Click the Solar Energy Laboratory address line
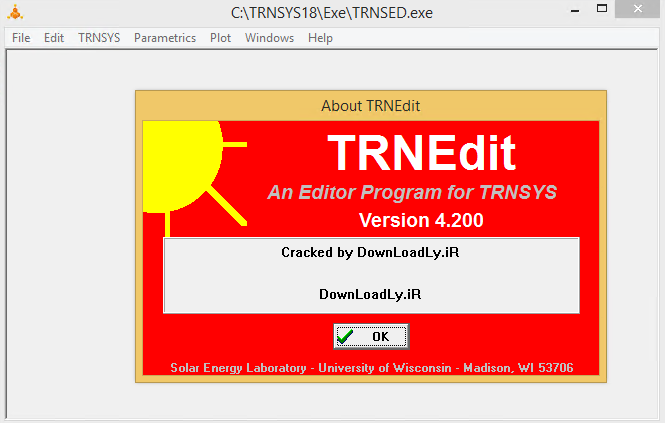The image size is (665, 423). pos(372,368)
